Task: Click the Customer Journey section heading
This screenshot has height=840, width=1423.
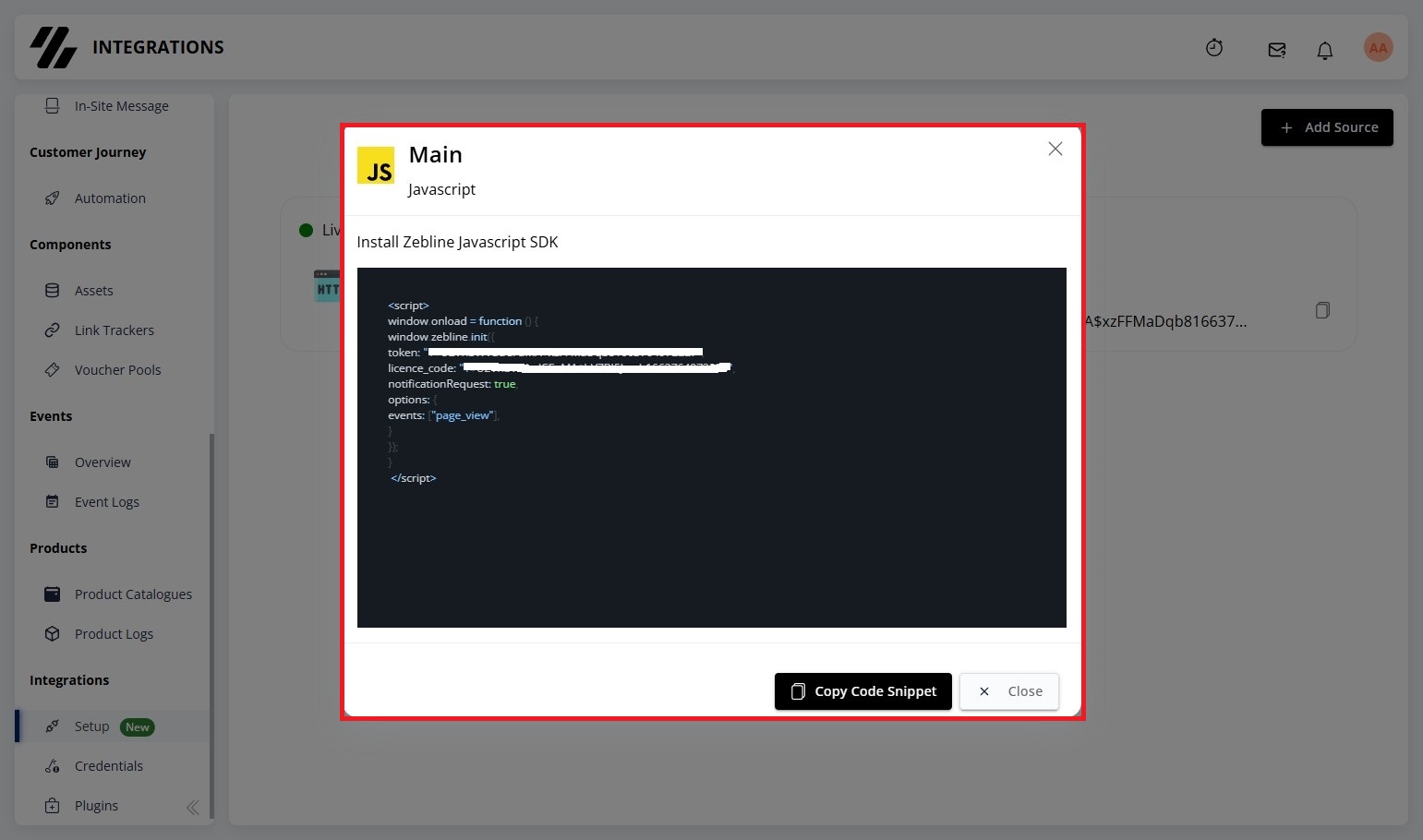Action: [88, 152]
